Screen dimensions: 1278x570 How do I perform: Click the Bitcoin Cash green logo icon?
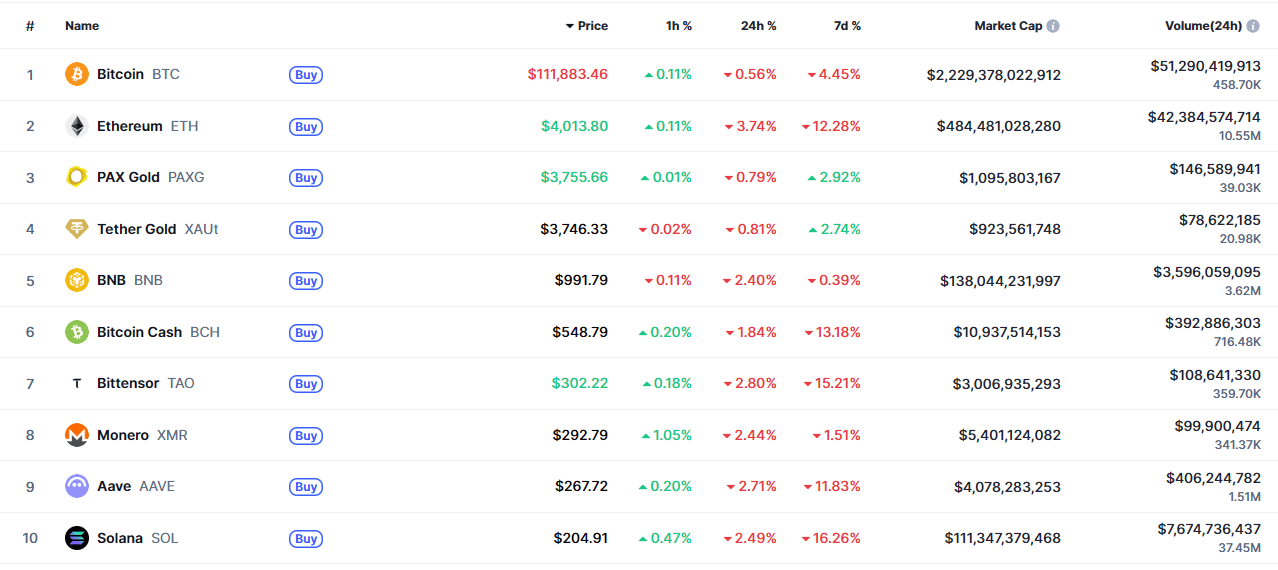pos(77,332)
